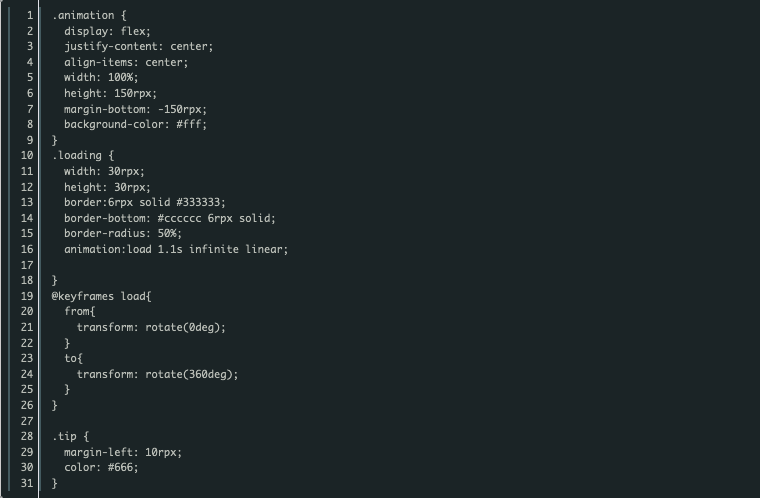This screenshot has width=760, height=498.
Task: Click the #fff background-color value
Action: pos(189,125)
